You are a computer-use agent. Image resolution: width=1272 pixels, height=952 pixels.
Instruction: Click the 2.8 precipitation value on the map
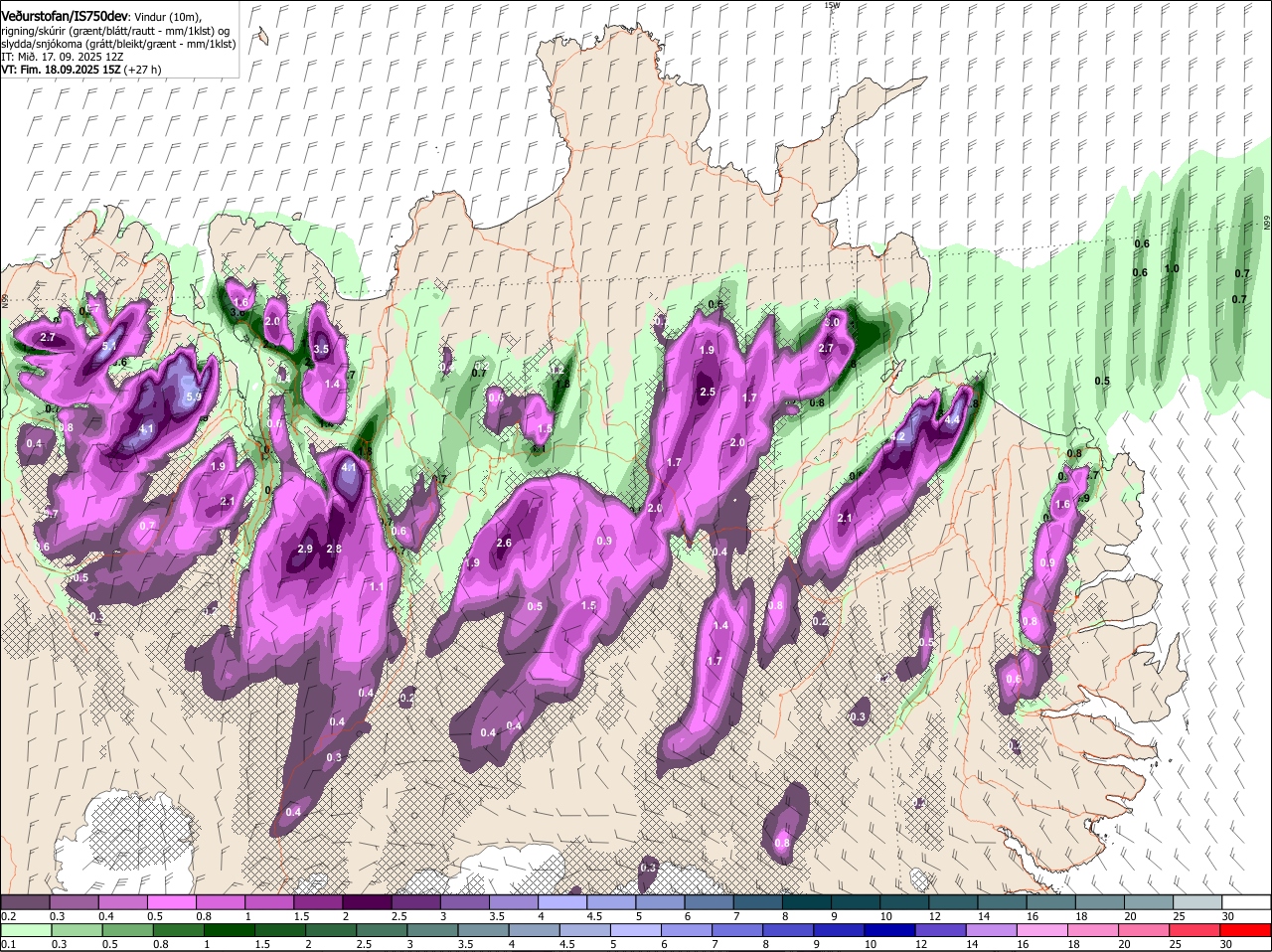pyautogui.click(x=334, y=549)
